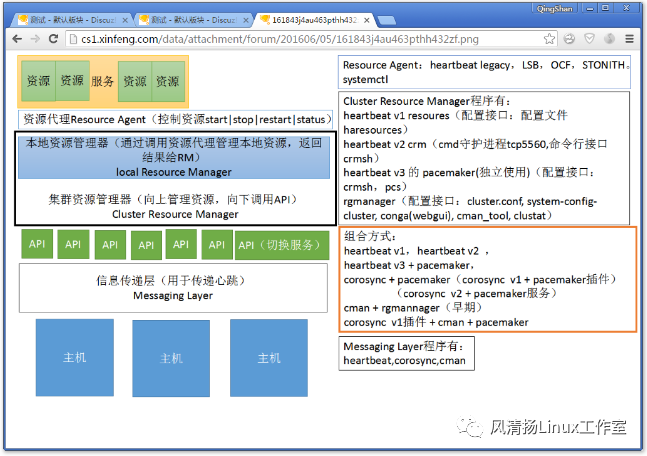Click the '资源代理Resource Agent' text box

pos(175,120)
